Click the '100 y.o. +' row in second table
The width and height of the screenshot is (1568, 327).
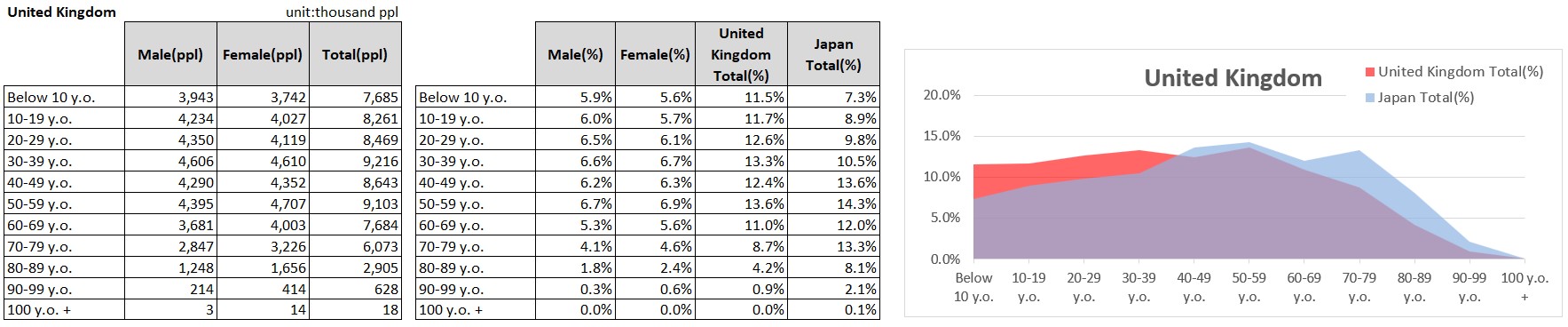click(x=647, y=310)
